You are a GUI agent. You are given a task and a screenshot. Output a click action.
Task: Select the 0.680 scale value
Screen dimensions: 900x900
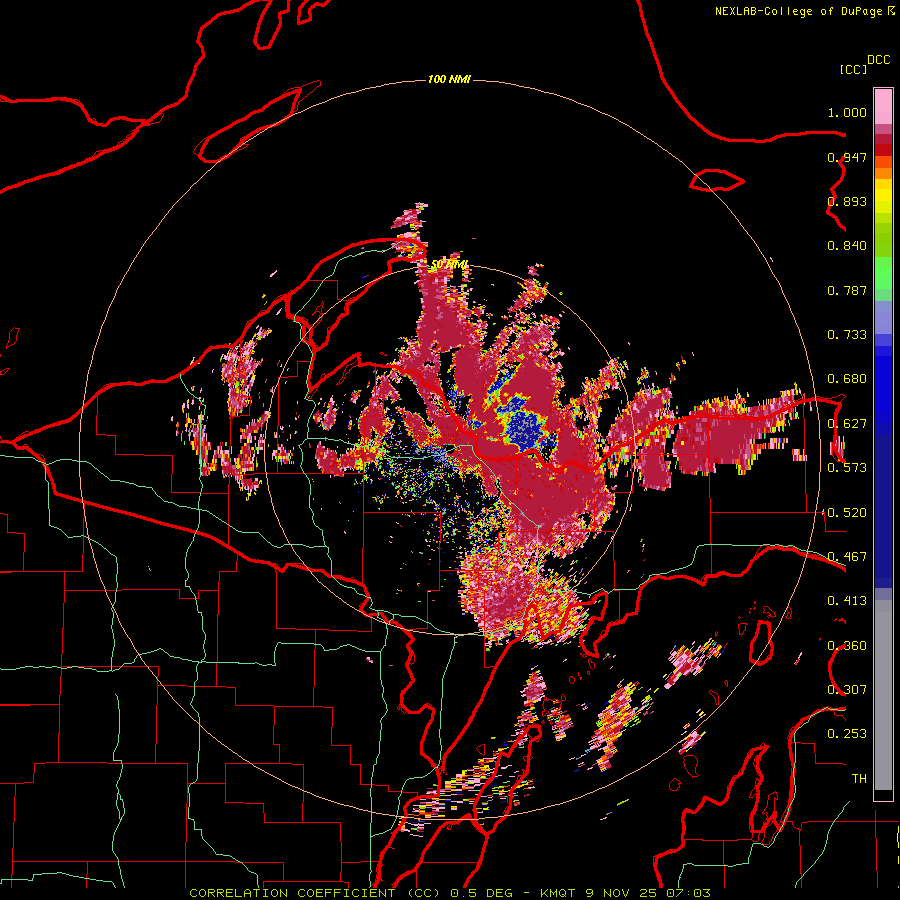click(x=847, y=379)
